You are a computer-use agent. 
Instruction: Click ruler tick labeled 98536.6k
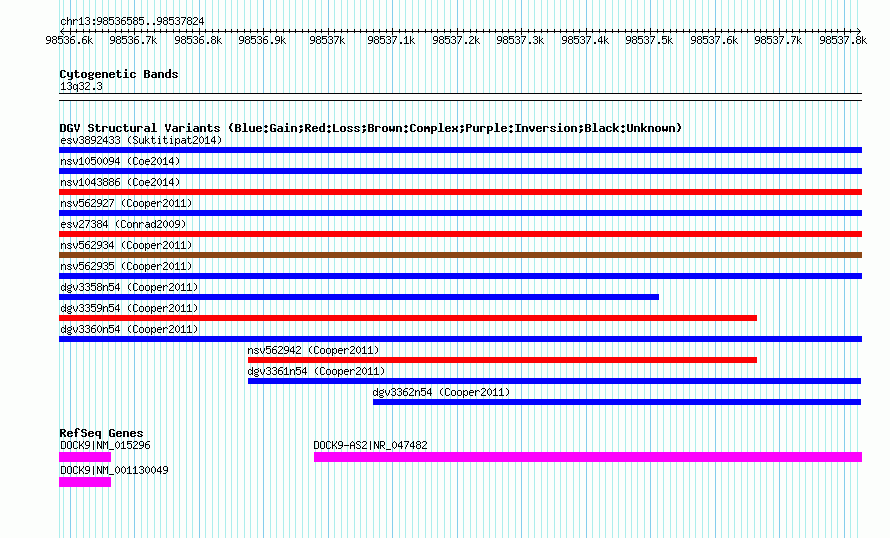[69, 40]
